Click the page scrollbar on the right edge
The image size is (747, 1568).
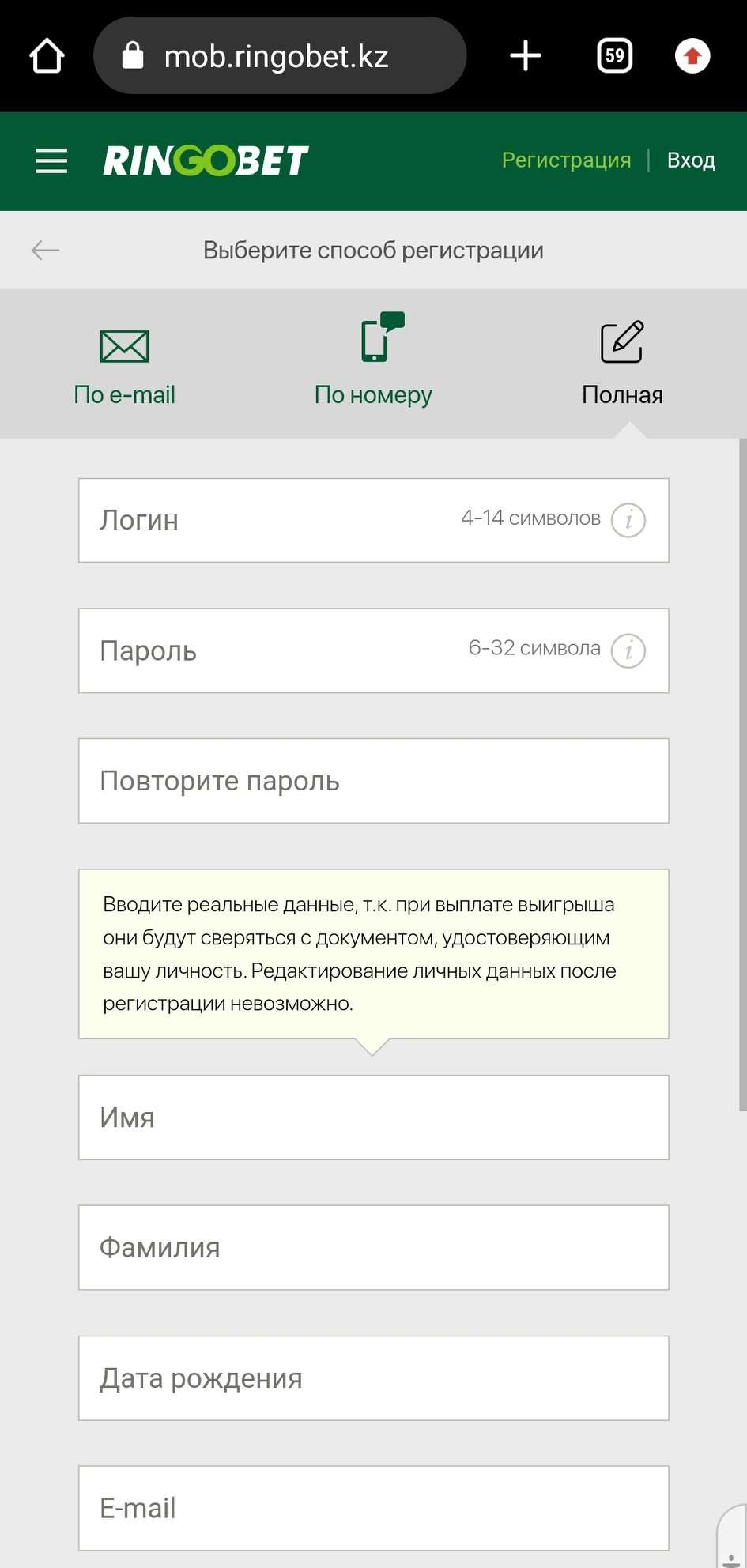pos(742,775)
